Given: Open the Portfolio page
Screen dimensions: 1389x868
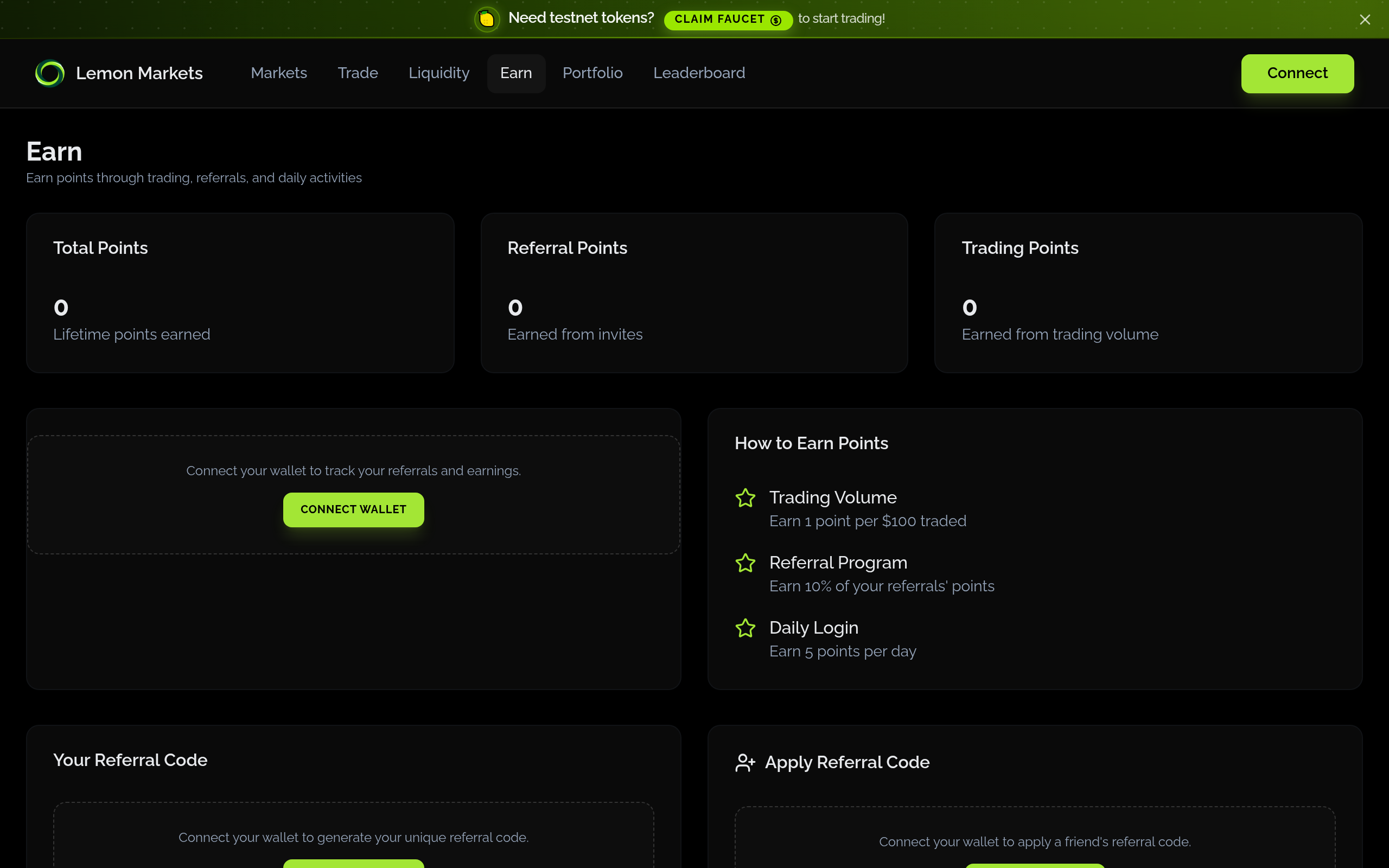Looking at the screenshot, I should tap(592, 73).
